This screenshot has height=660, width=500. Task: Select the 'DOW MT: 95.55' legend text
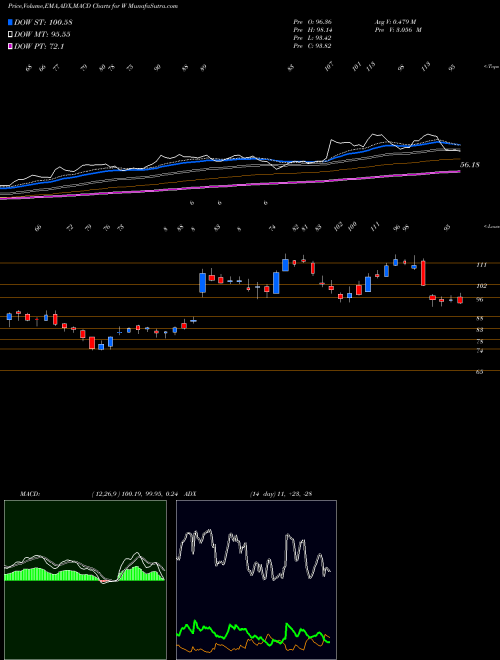[x=42, y=35]
